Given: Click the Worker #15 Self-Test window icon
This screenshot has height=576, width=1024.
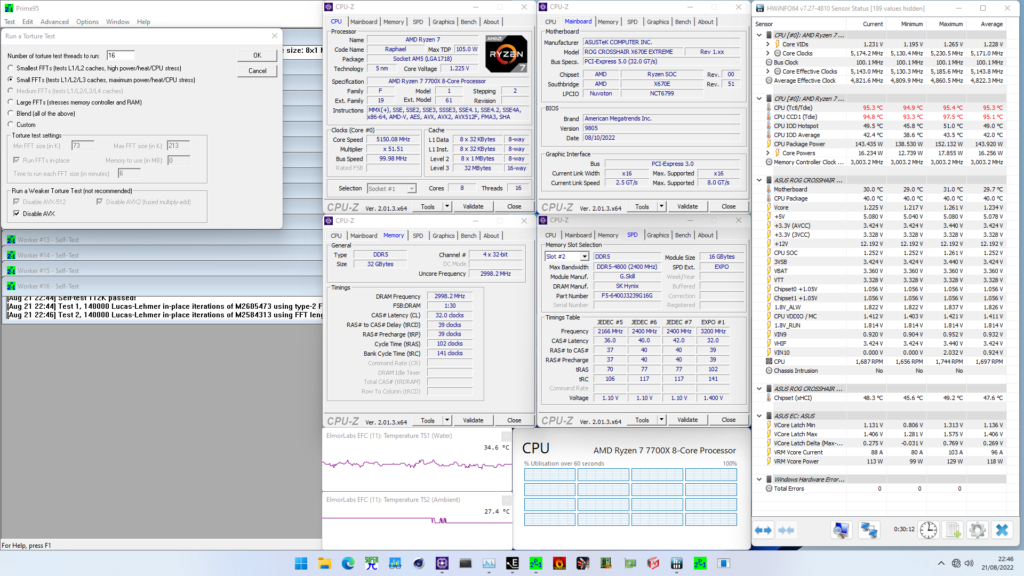Looking at the screenshot, I should pos(11,270).
